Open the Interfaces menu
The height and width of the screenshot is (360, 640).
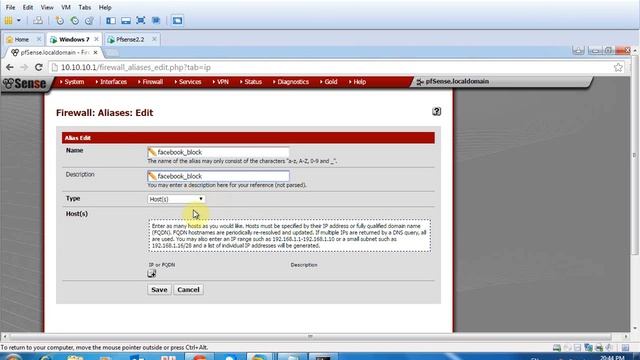click(111, 82)
